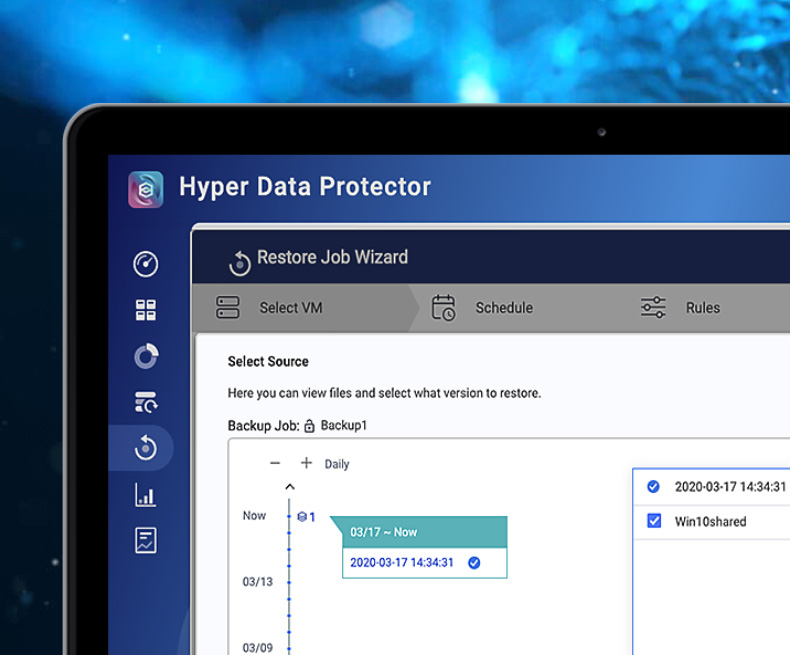Open the dashboard gauge icon in sidebar
This screenshot has height=655, width=790.
(x=146, y=264)
